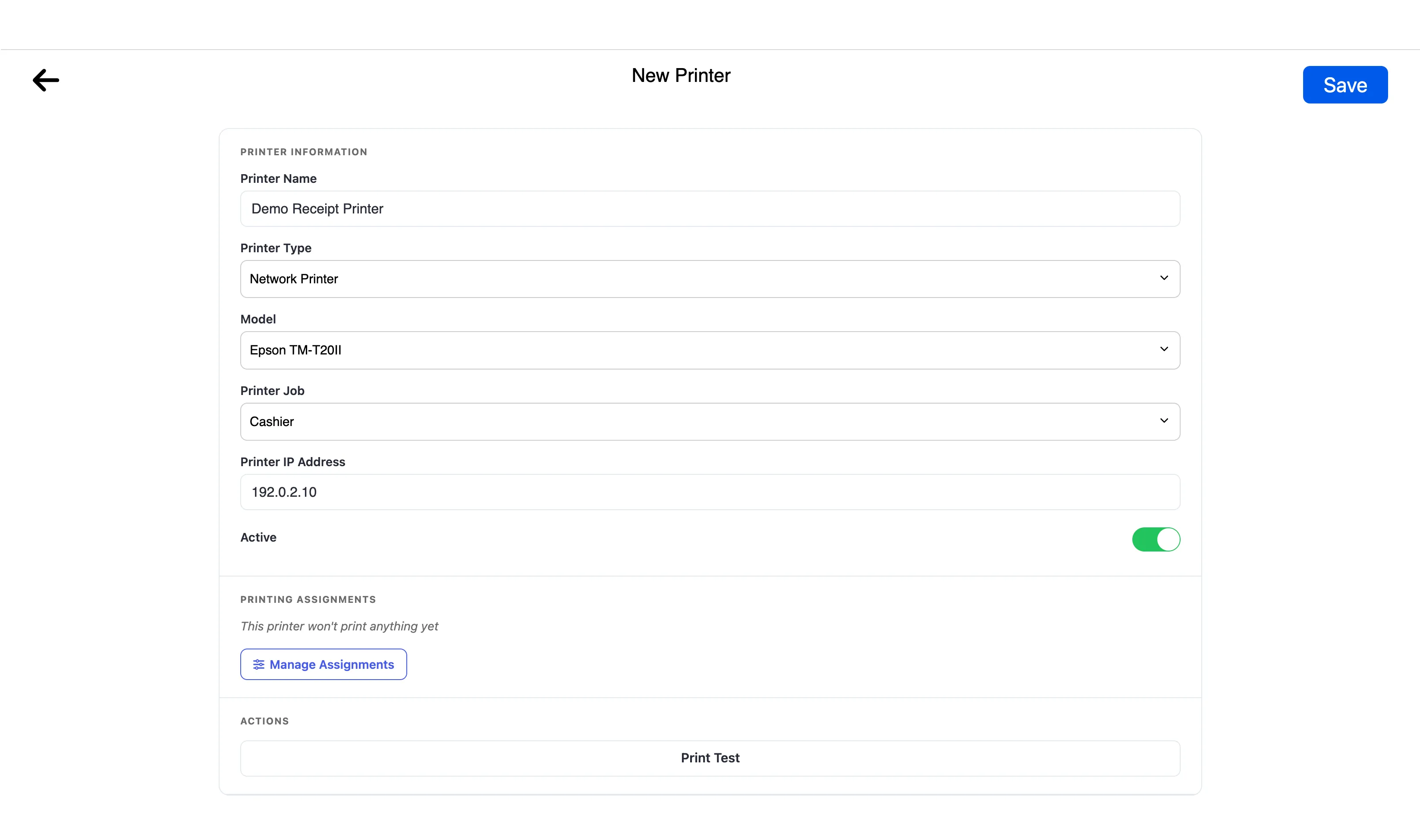This screenshot has height=840, width=1420.
Task: Click the Active label text
Action: pyautogui.click(x=258, y=538)
